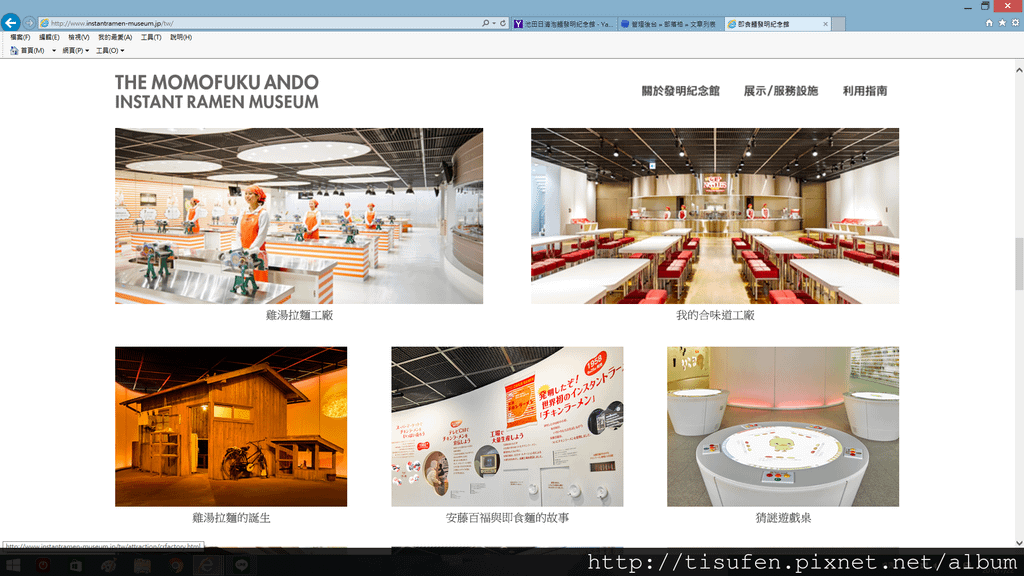1024x576 pixels.
Task: Click the 雞湯拉麵的誕生 caption link
Action: (231, 518)
